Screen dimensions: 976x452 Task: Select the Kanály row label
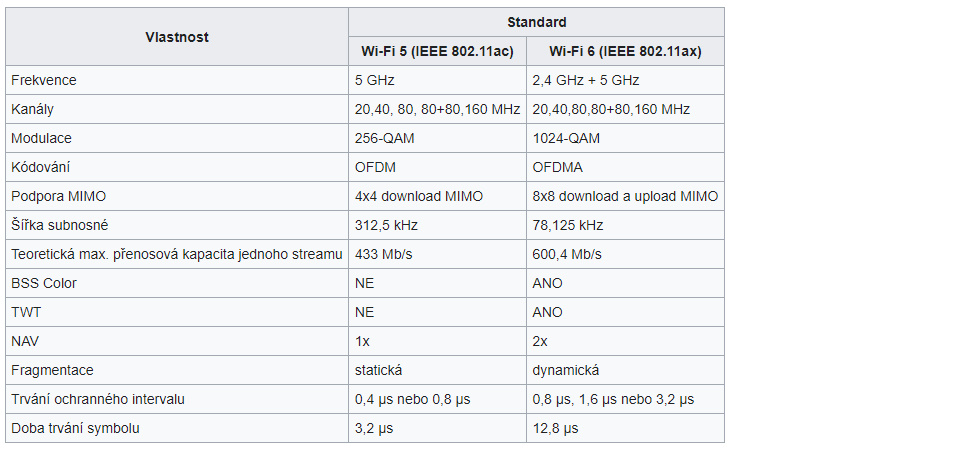click(x=32, y=109)
